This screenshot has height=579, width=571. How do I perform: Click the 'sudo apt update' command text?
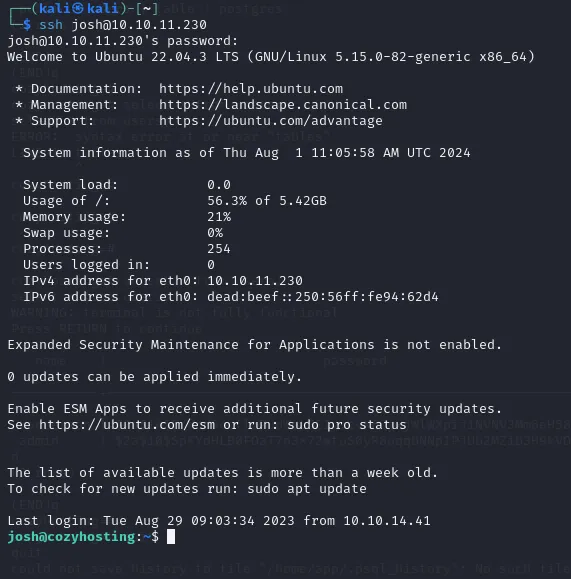307,489
